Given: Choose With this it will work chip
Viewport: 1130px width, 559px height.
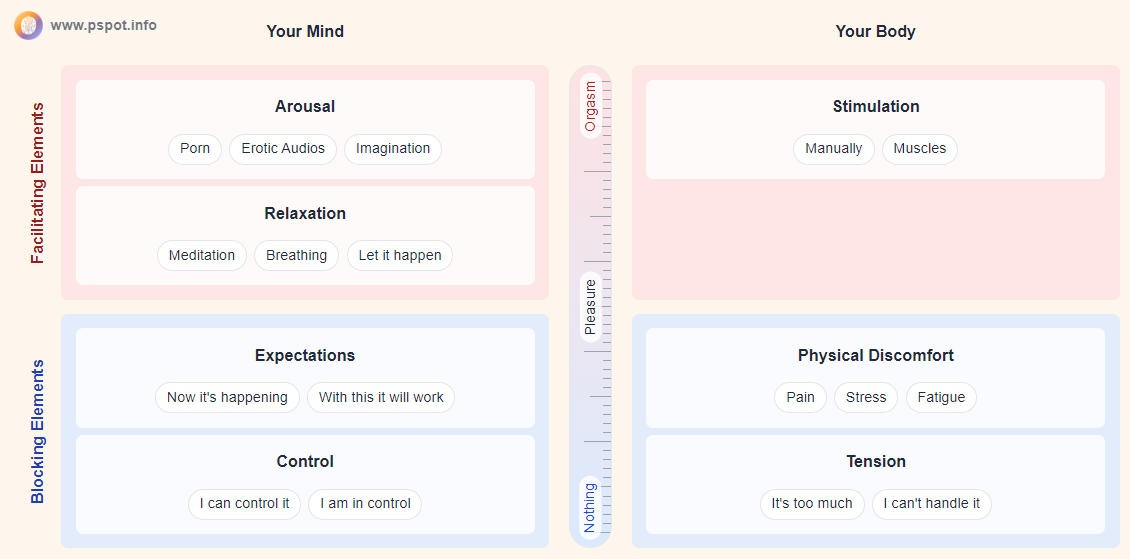Looking at the screenshot, I should (381, 398).
